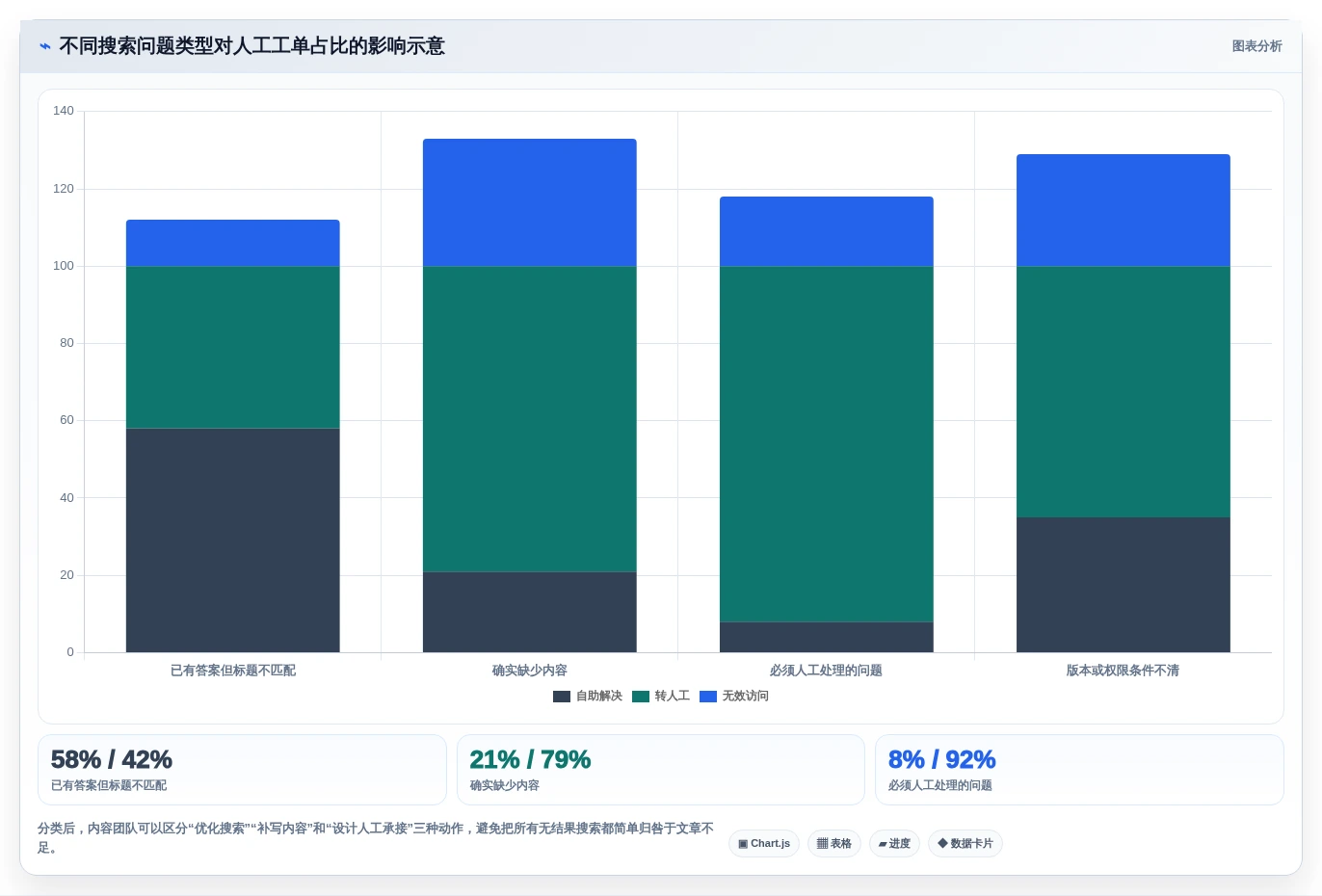Click the chart title 不同搜索问题类型对人工工单占比的影响示意

click(252, 46)
